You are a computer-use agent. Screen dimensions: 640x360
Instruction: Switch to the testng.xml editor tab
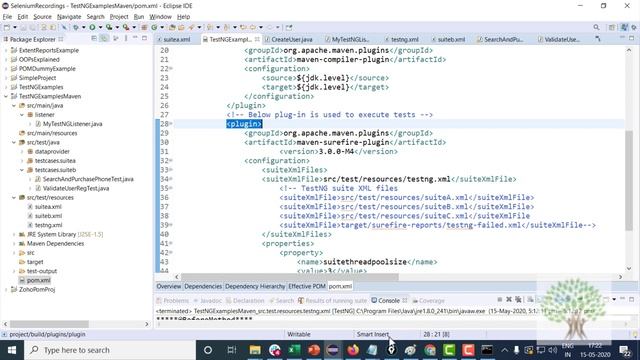404,40
